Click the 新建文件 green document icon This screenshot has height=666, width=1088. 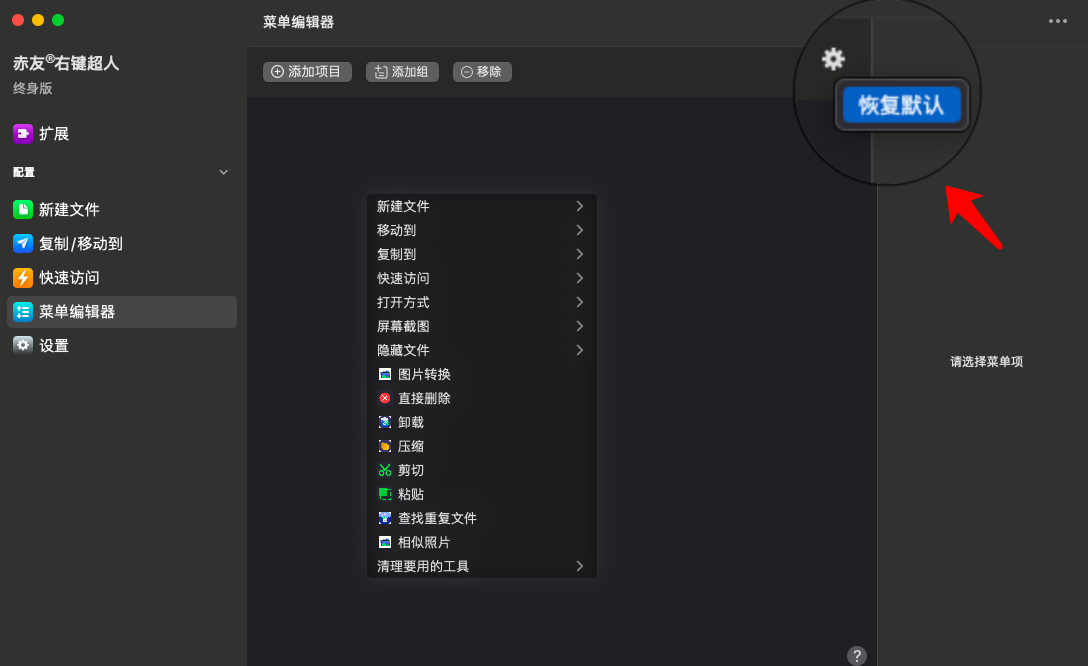point(22,209)
